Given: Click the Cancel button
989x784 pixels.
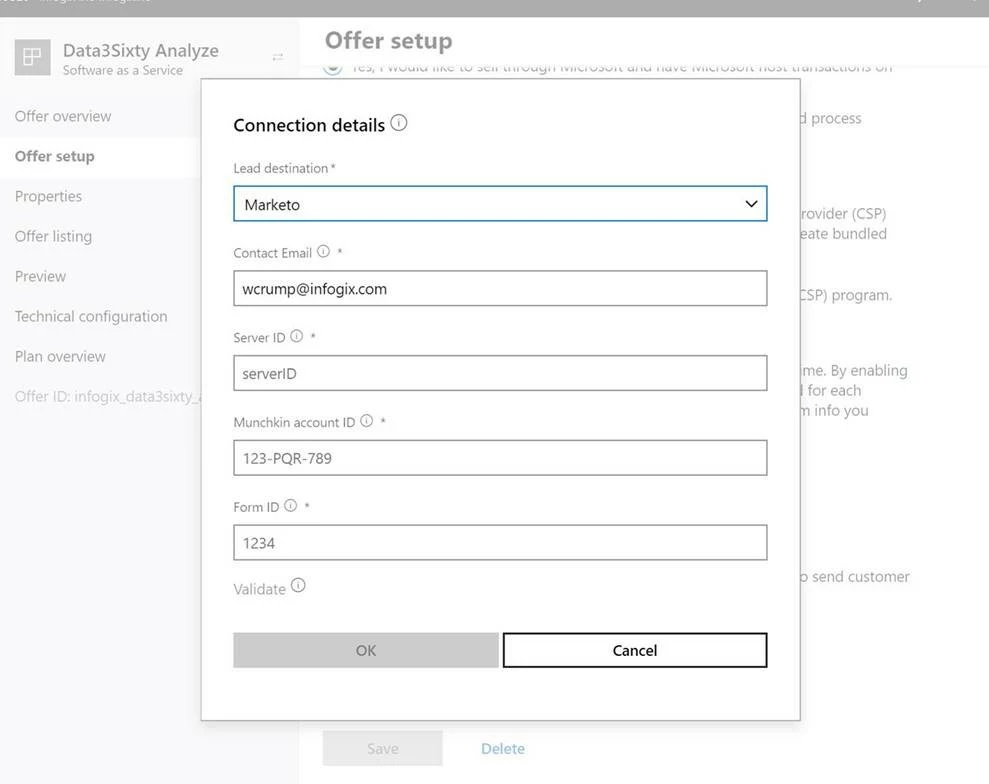Looking at the screenshot, I should pos(635,650).
